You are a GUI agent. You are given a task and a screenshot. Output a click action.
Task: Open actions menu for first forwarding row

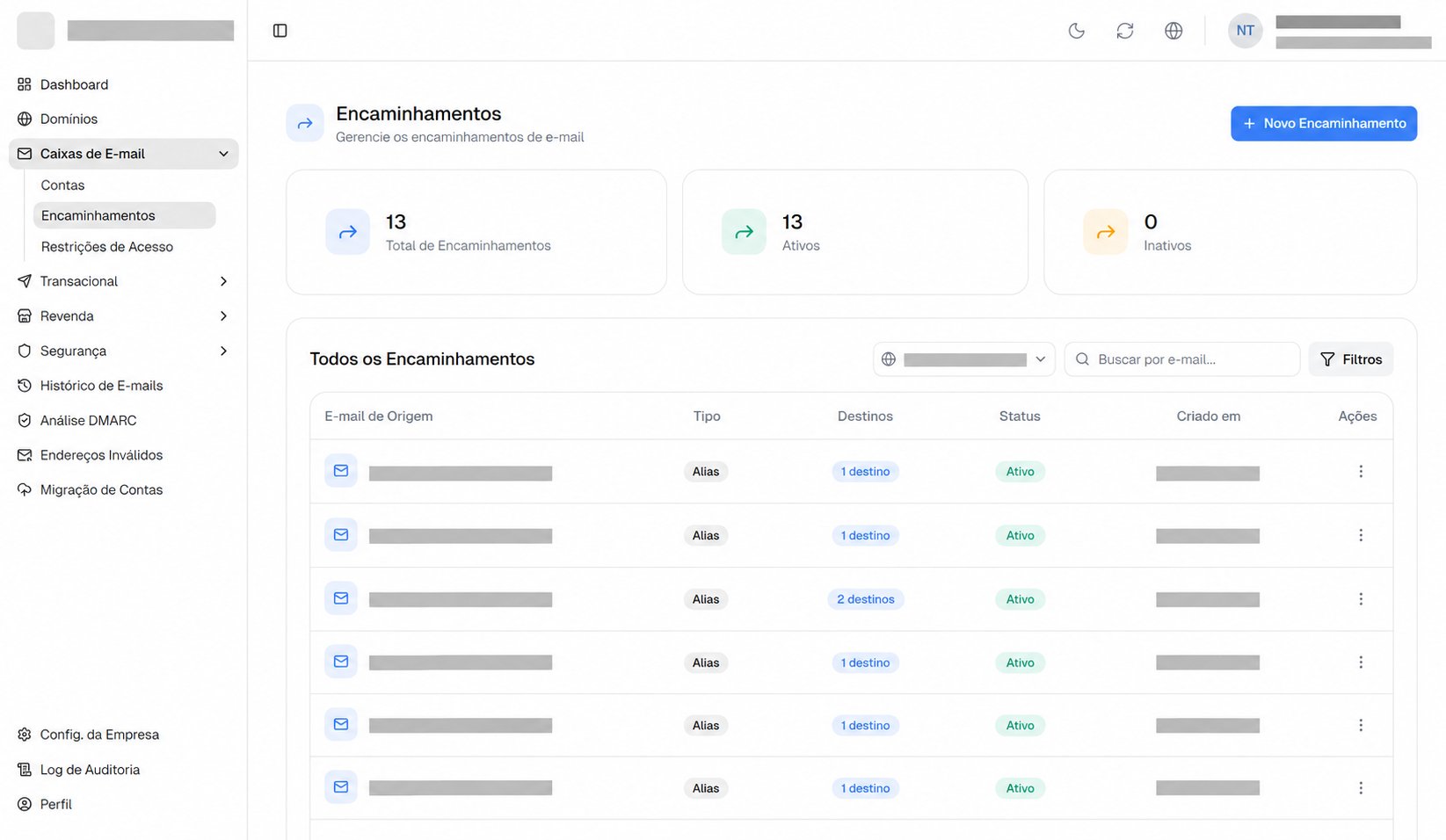pyautogui.click(x=1361, y=472)
